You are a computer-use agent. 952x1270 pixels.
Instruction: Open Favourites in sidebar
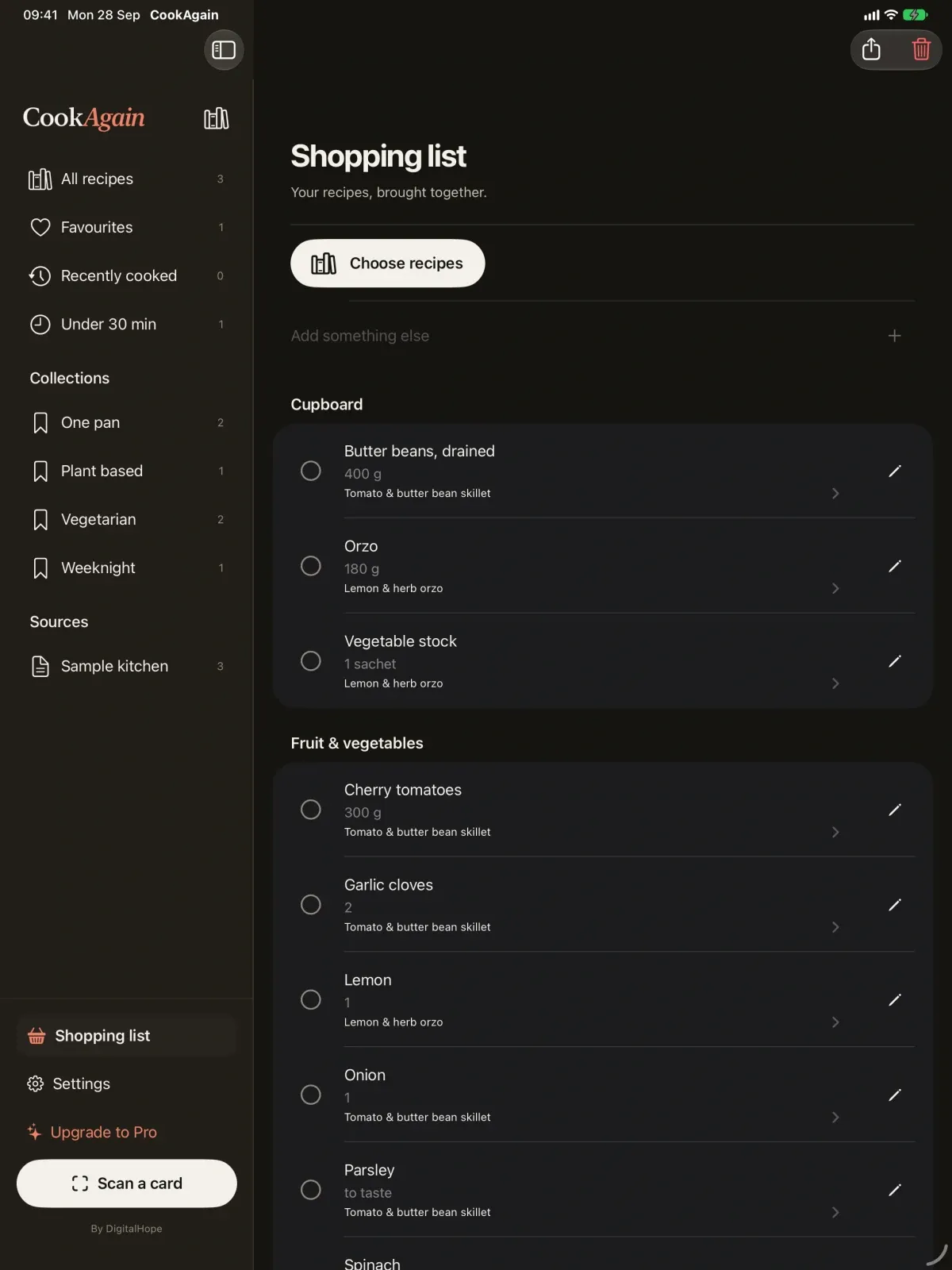(x=127, y=228)
